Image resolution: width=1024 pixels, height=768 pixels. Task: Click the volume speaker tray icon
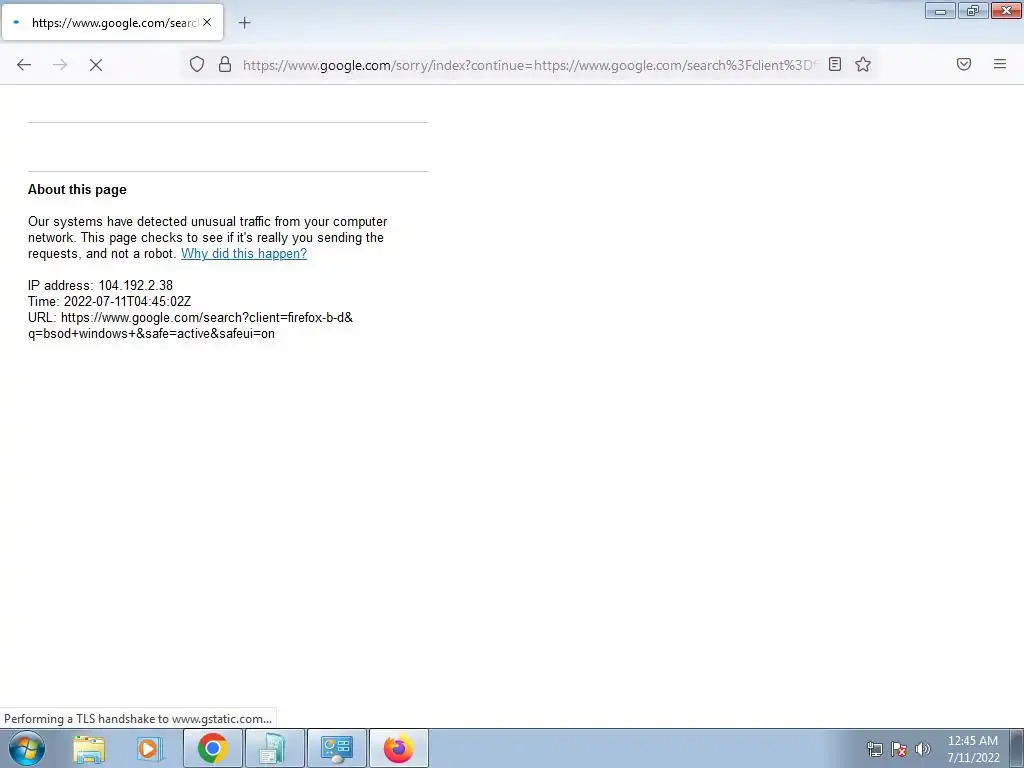click(x=923, y=749)
